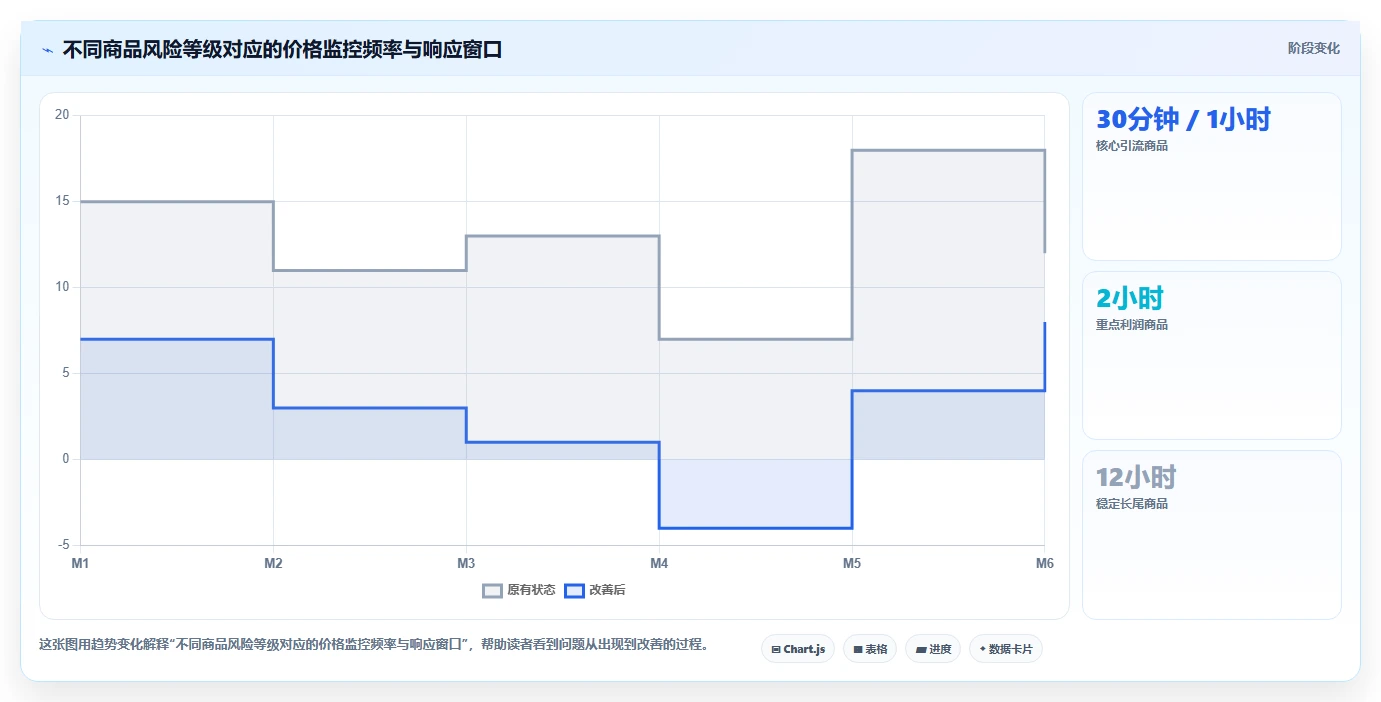
Task: Click the grey 原有状态 legend swatch
Action: click(493, 590)
